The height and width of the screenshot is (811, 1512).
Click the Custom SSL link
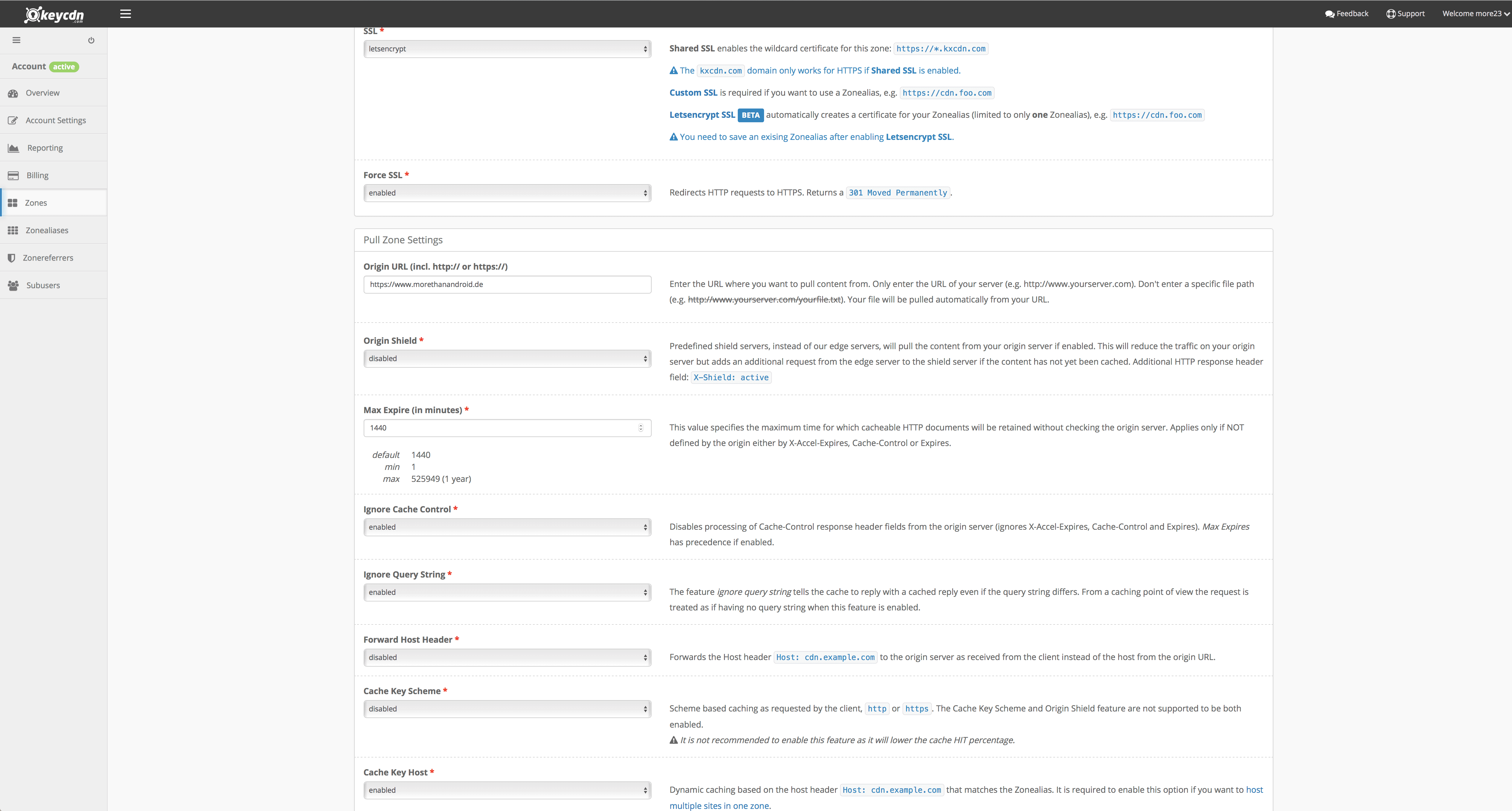click(x=693, y=93)
